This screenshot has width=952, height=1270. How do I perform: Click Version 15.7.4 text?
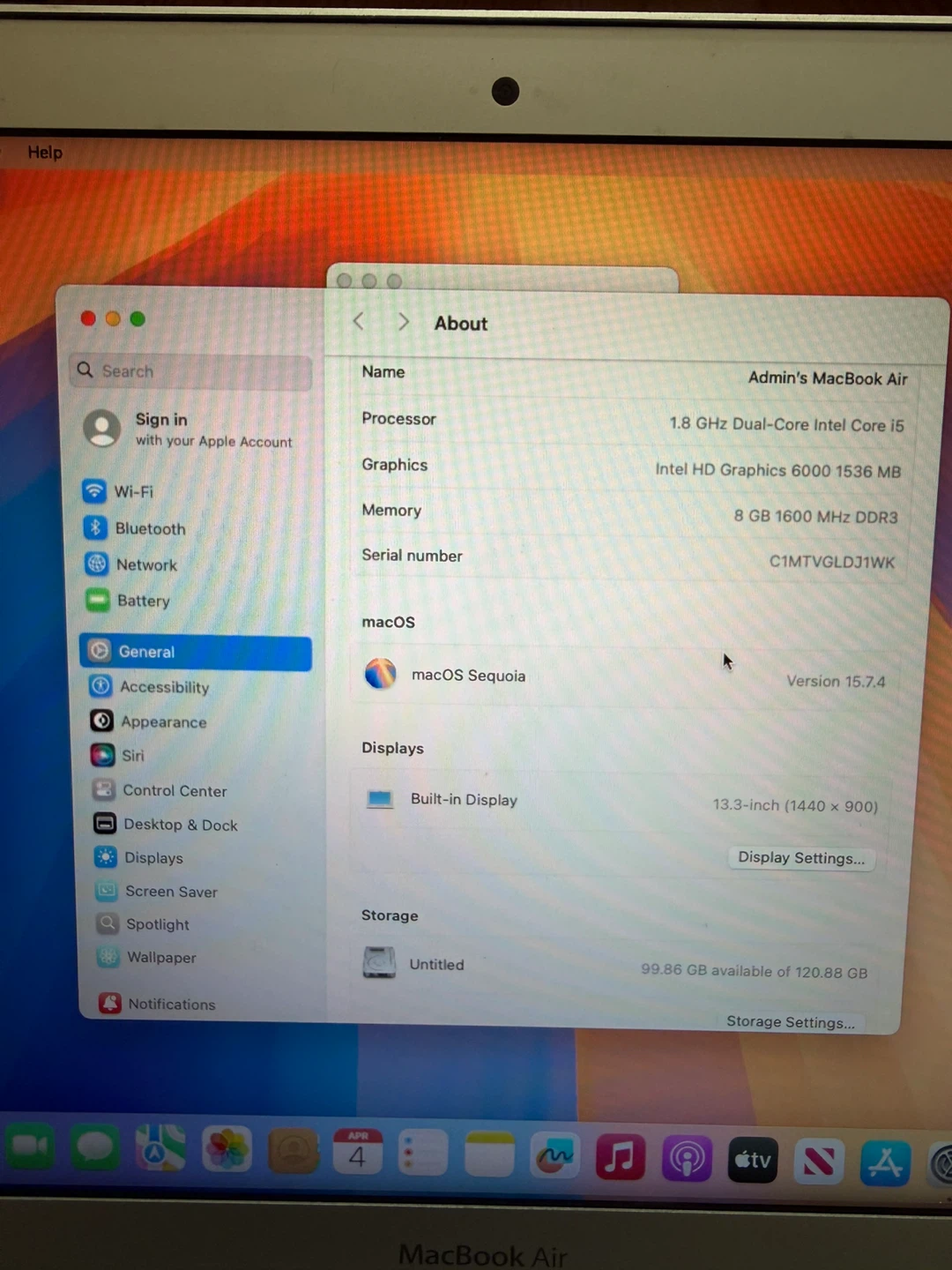pyautogui.click(x=836, y=681)
